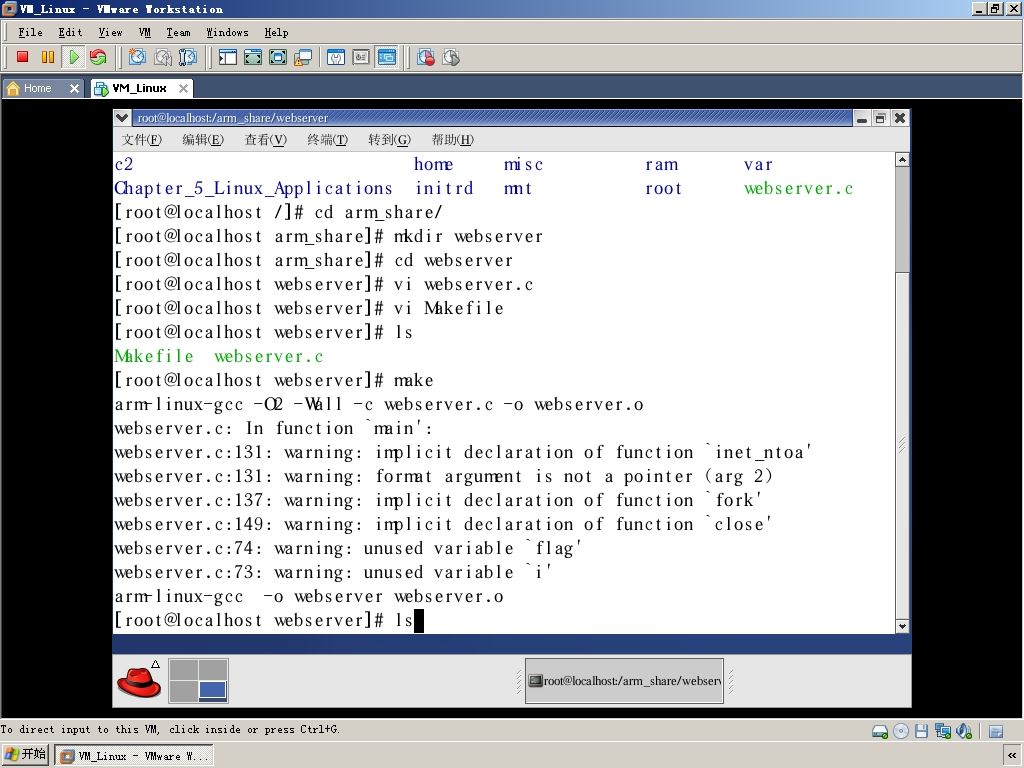1024x768 pixels.
Task: Open the terminal 编辑(E) menu
Action: [x=203, y=140]
